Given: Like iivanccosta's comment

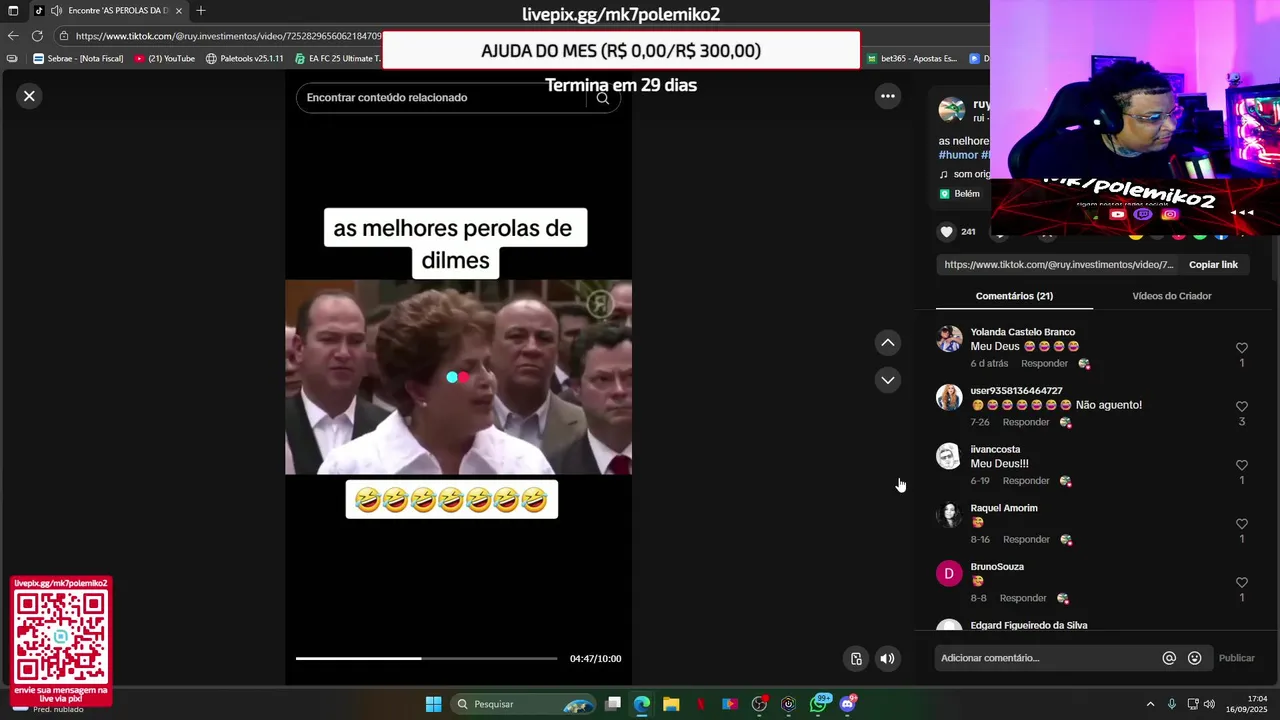Looking at the screenshot, I should (1241, 465).
